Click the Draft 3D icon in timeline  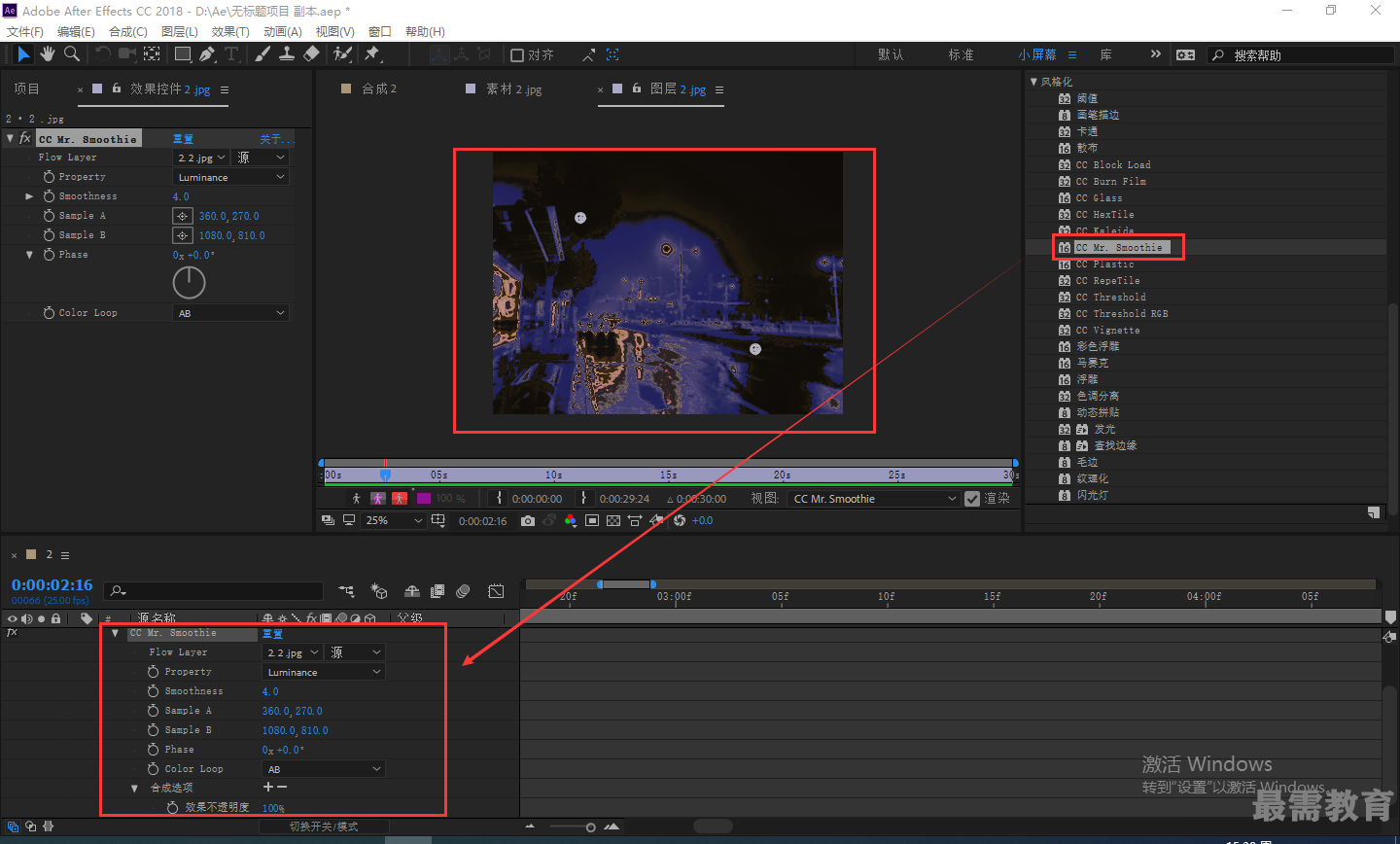pyautogui.click(x=379, y=591)
